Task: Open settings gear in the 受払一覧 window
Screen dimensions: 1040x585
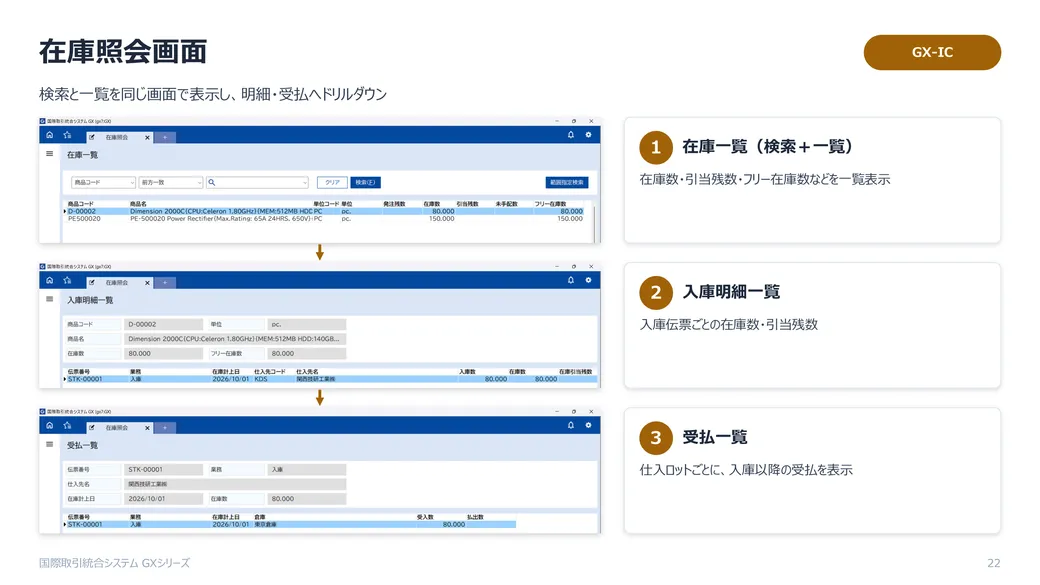Action: pyautogui.click(x=588, y=426)
